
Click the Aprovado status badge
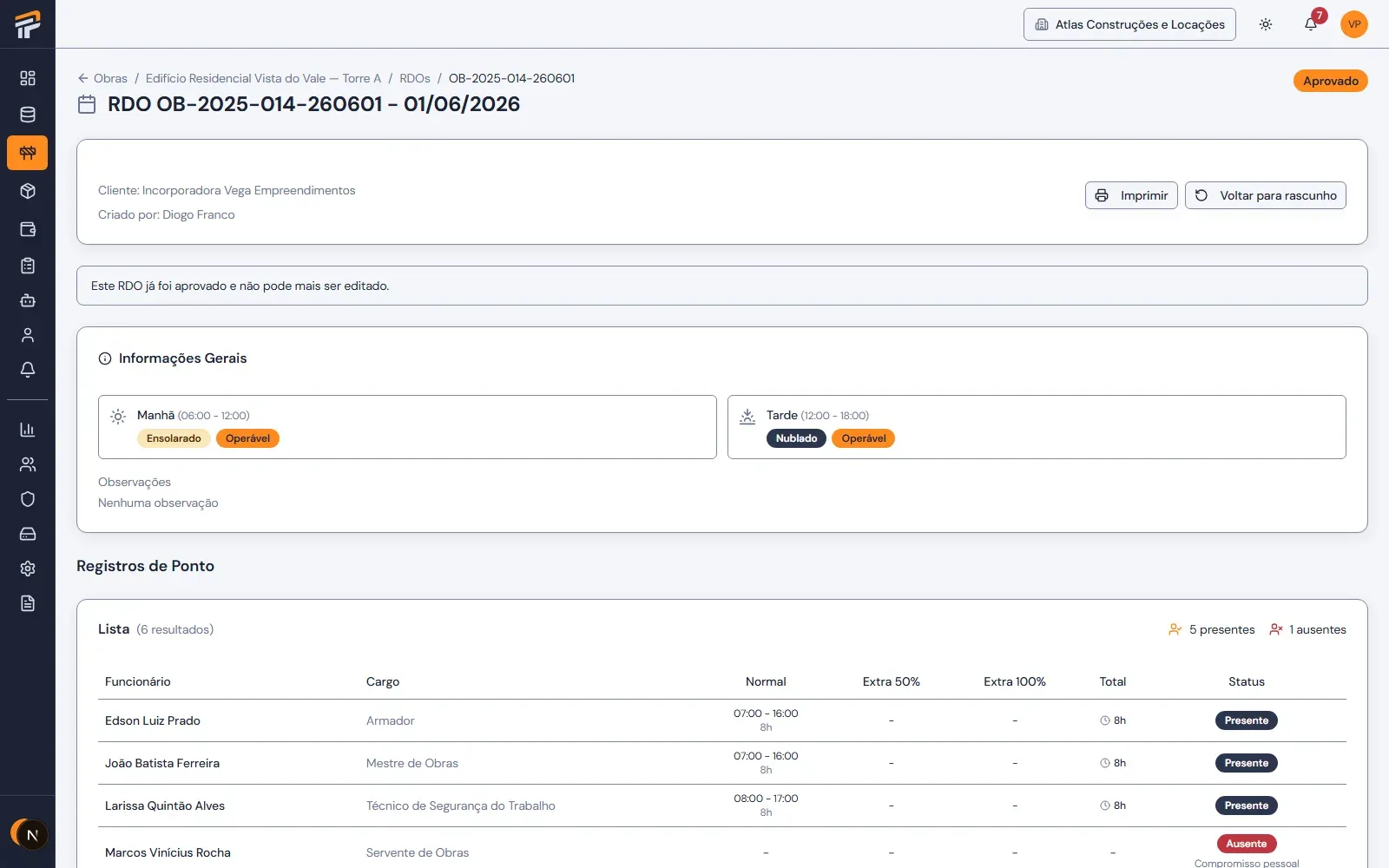point(1331,81)
